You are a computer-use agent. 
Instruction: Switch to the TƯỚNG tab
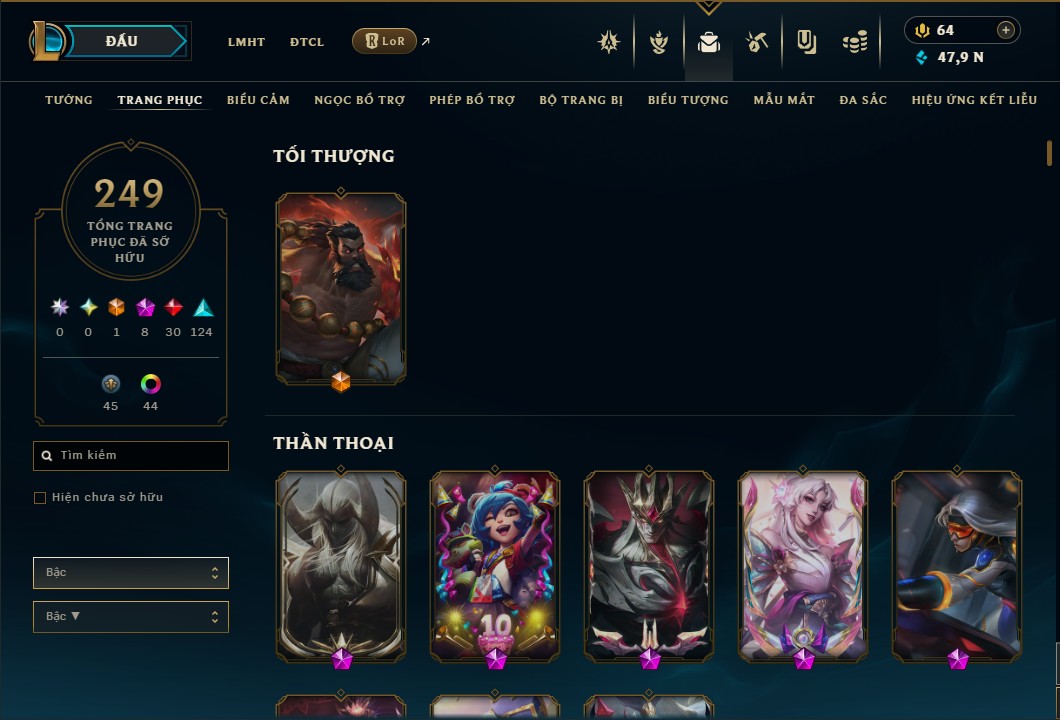69,100
